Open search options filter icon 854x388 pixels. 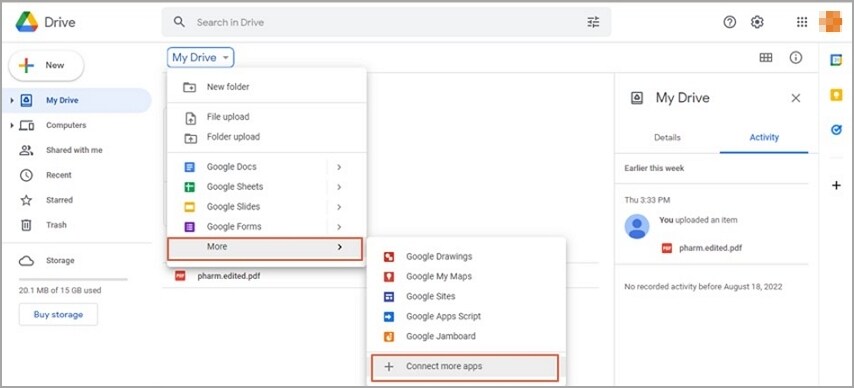click(x=593, y=22)
